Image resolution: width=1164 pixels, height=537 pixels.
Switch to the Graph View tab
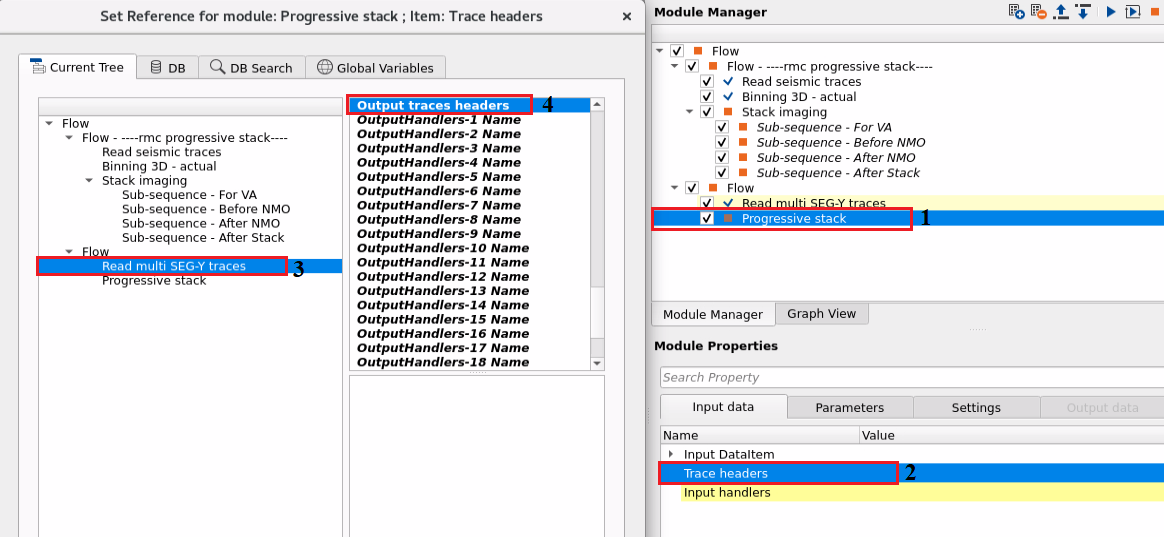[x=821, y=313]
